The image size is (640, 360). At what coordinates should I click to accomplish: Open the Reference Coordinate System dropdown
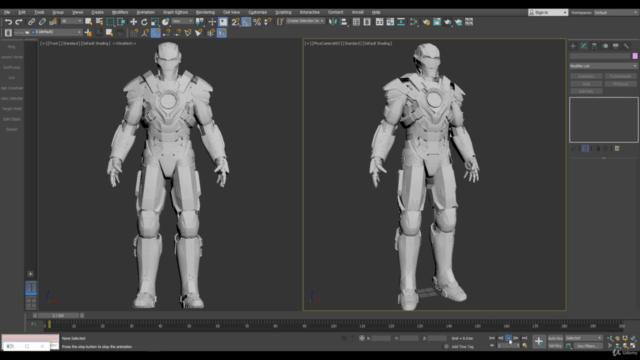click(182, 21)
